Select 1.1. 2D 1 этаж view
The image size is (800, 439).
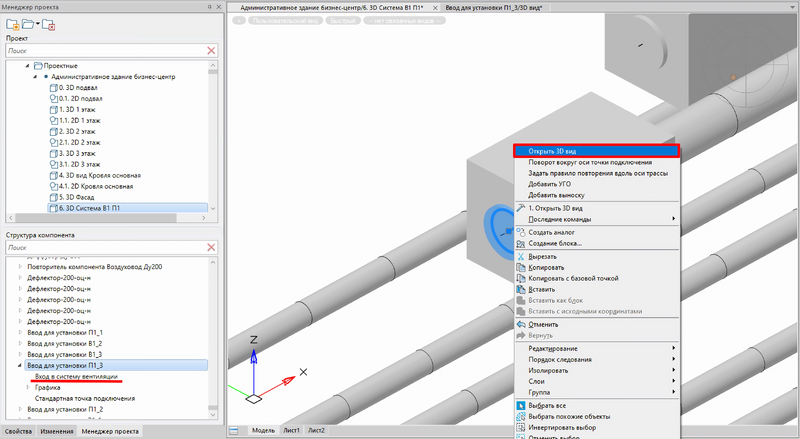75,120
